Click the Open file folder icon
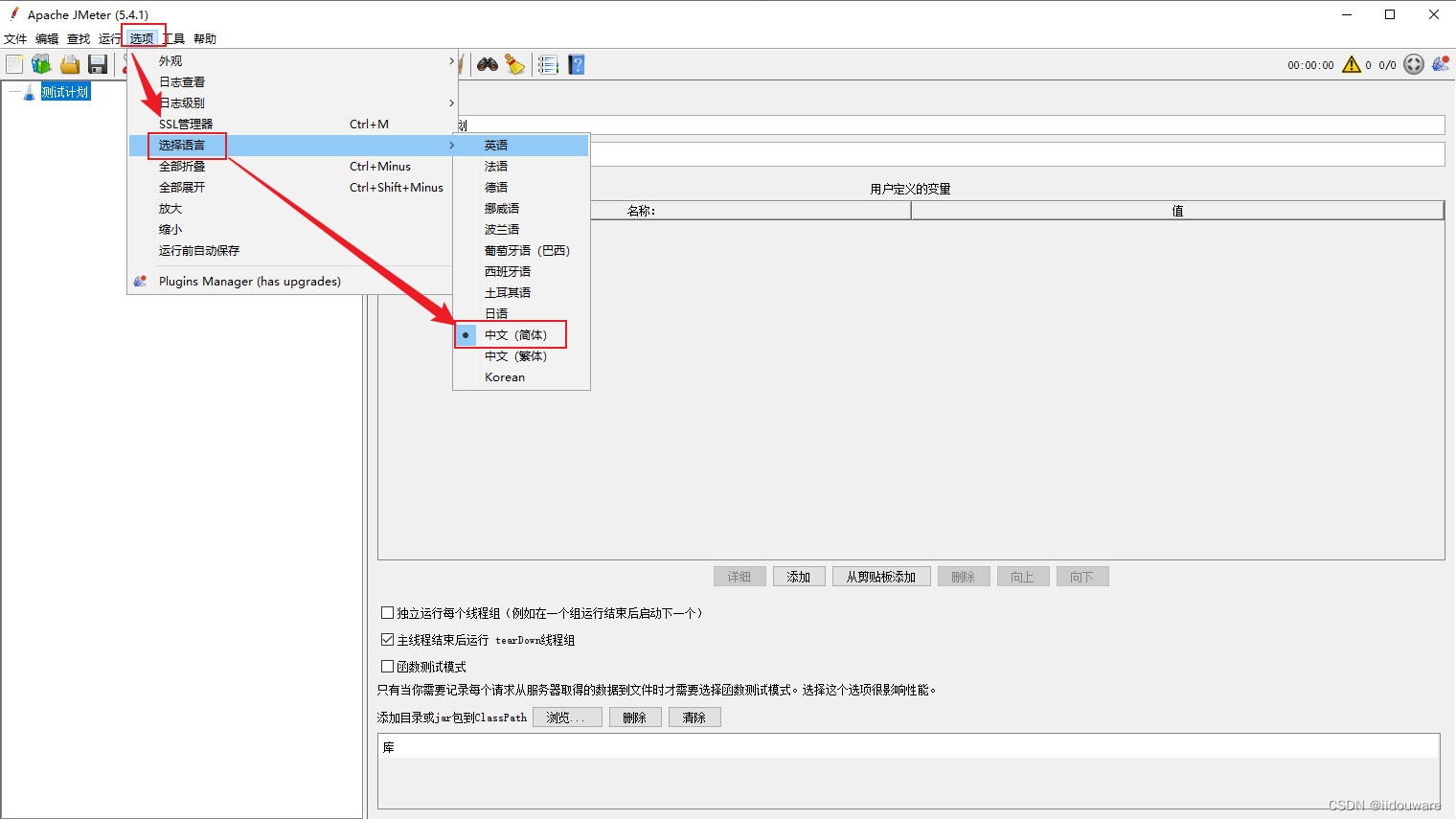Screen dimensions: 1456x820 [x=70, y=64]
